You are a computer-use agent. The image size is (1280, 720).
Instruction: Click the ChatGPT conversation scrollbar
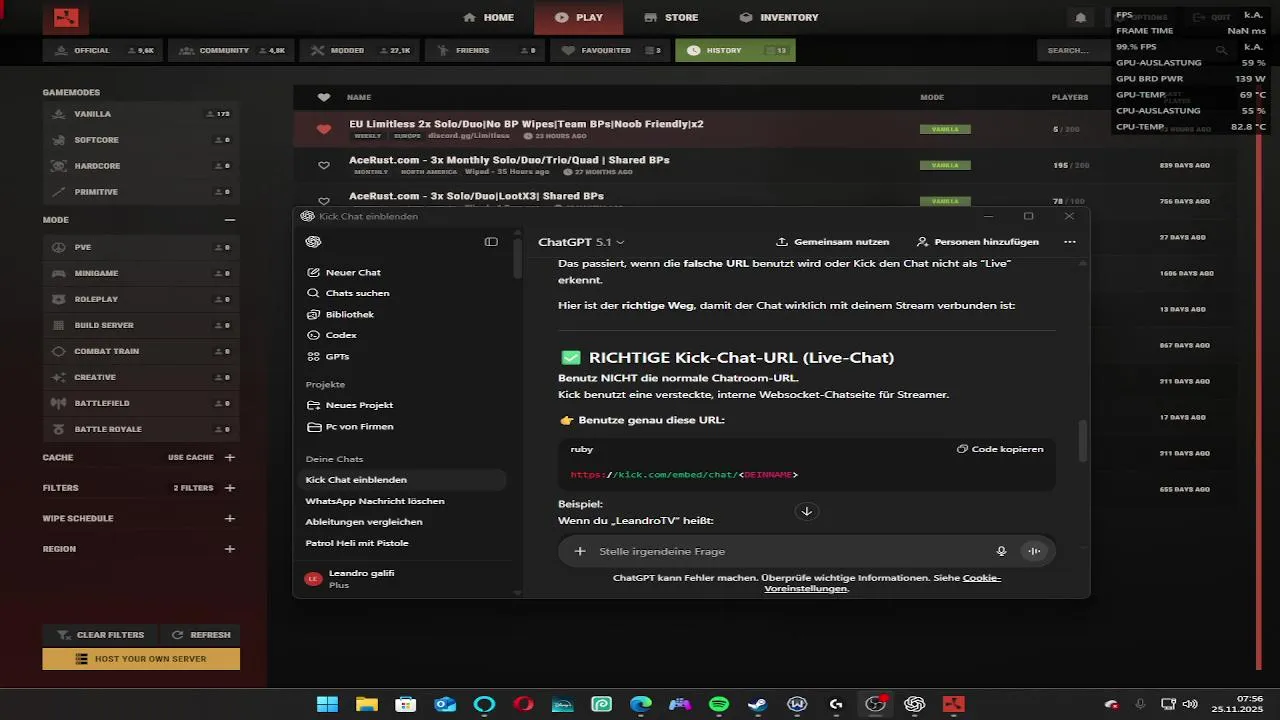pyautogui.click(x=1083, y=440)
